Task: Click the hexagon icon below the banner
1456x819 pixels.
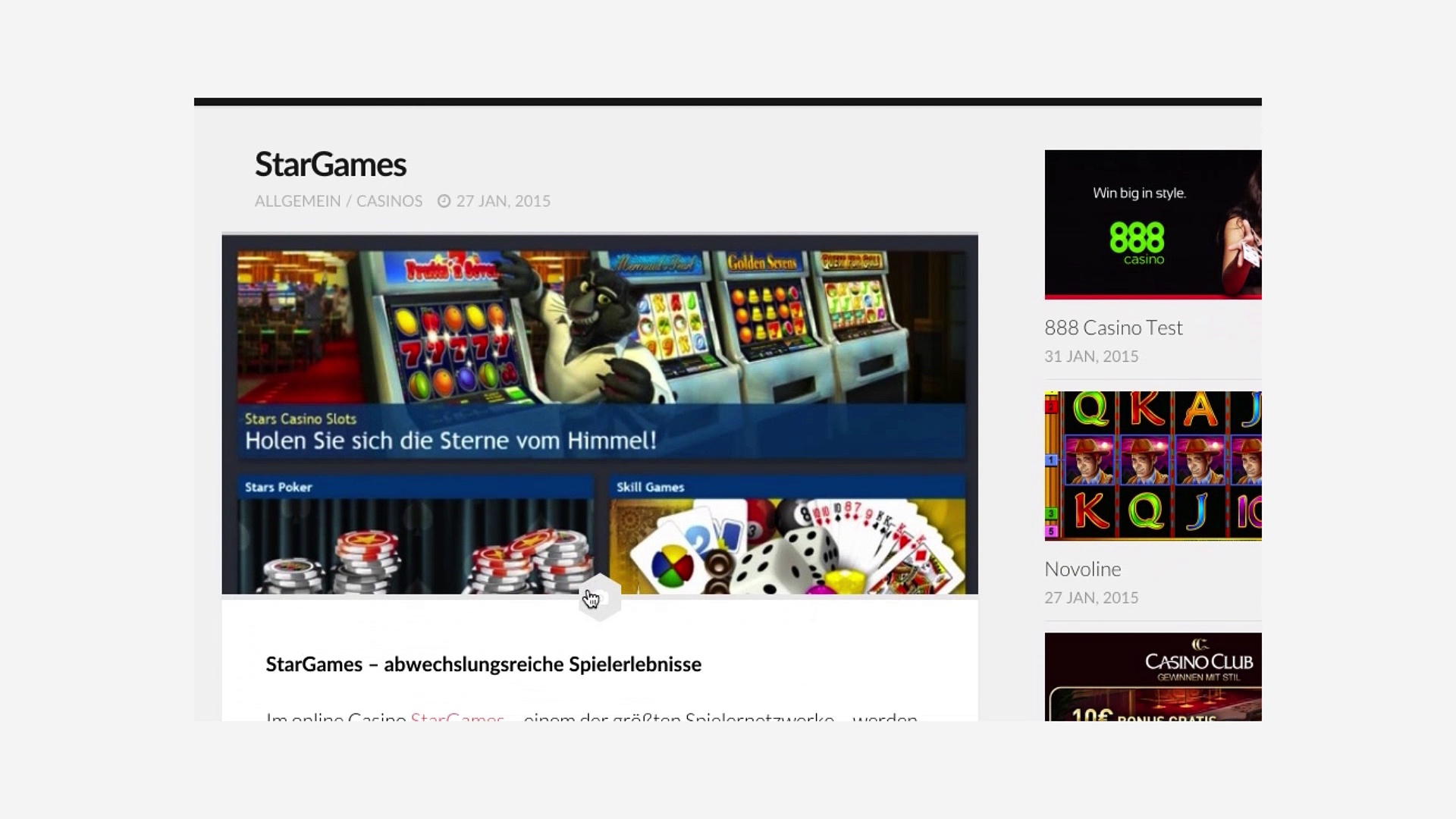Action: pos(599,598)
